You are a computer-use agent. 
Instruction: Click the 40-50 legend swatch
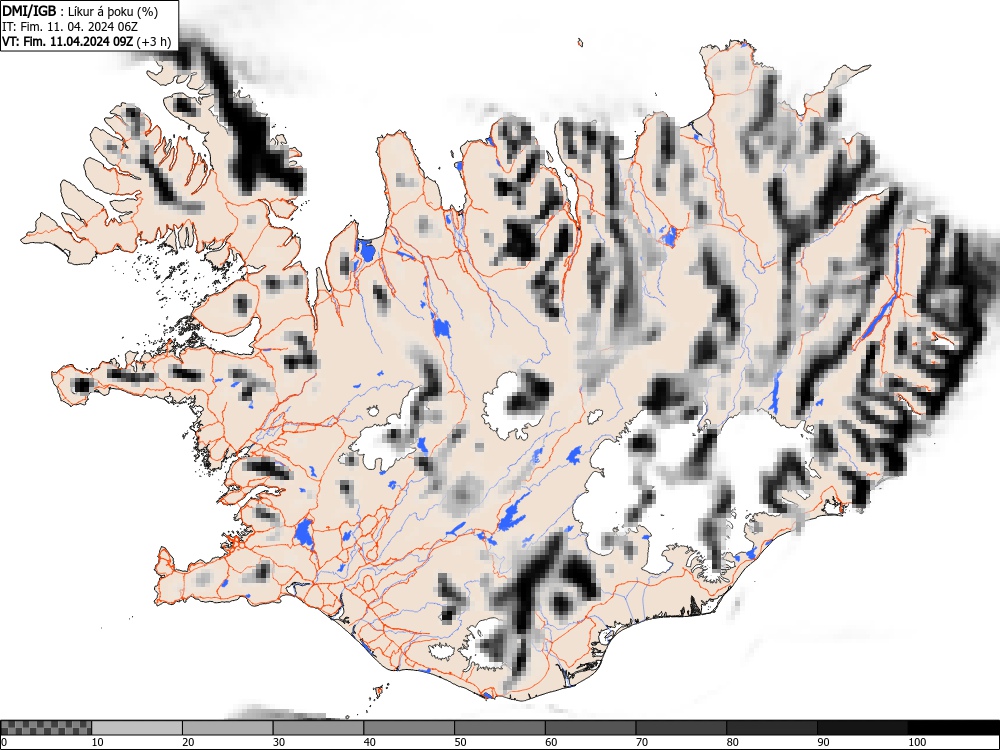click(x=409, y=728)
